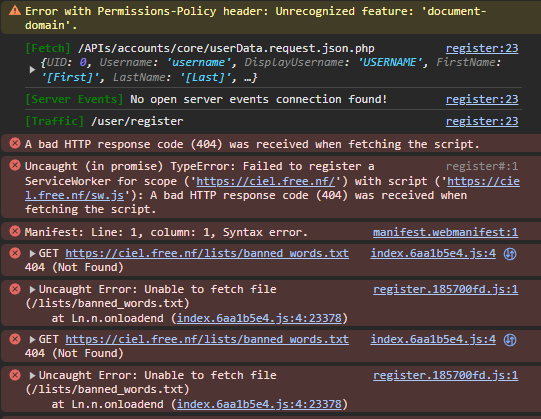Open https://ciel.free.nf/ scope URL link

(265, 181)
